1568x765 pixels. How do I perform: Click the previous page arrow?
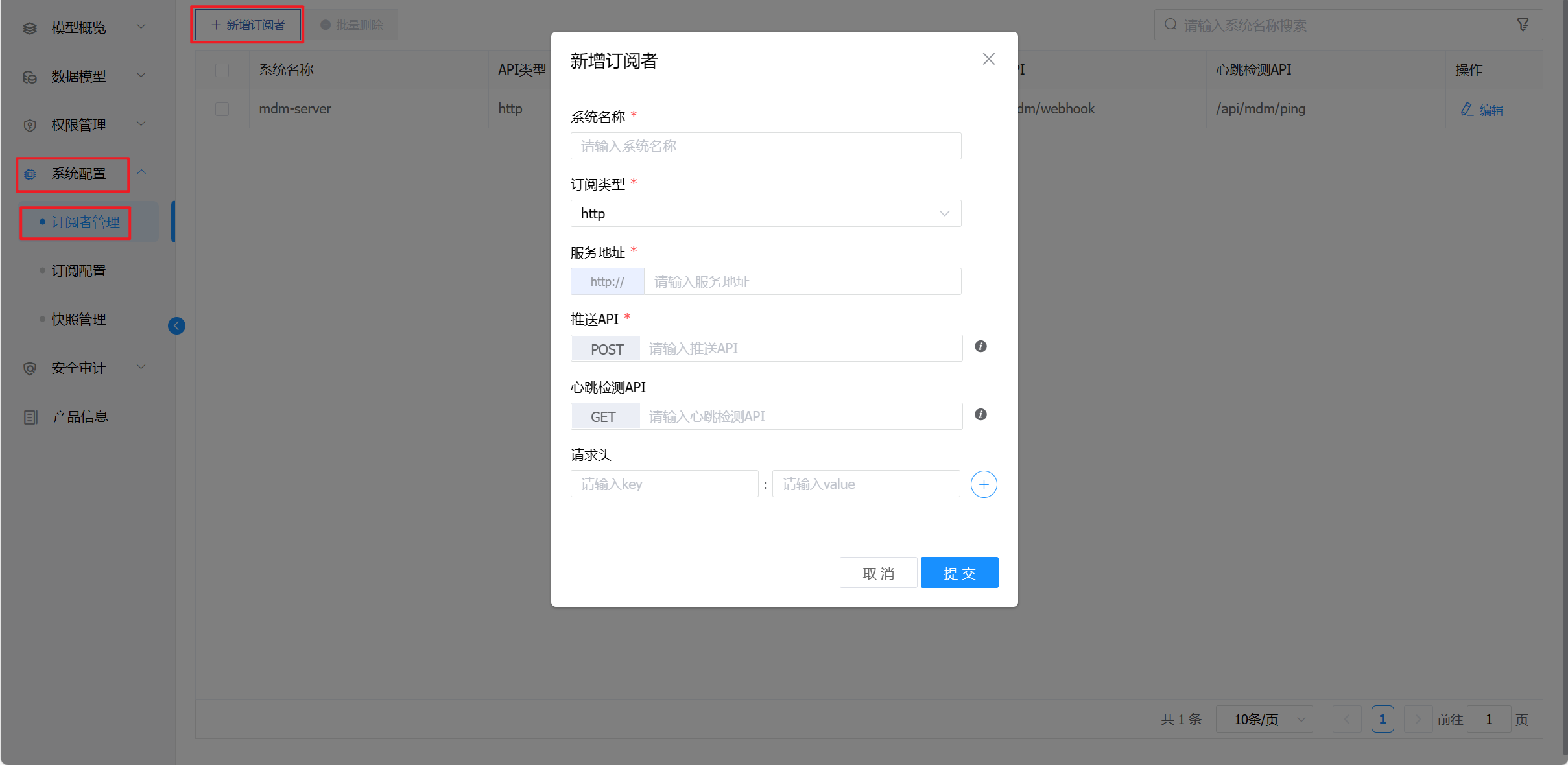pos(1347,719)
